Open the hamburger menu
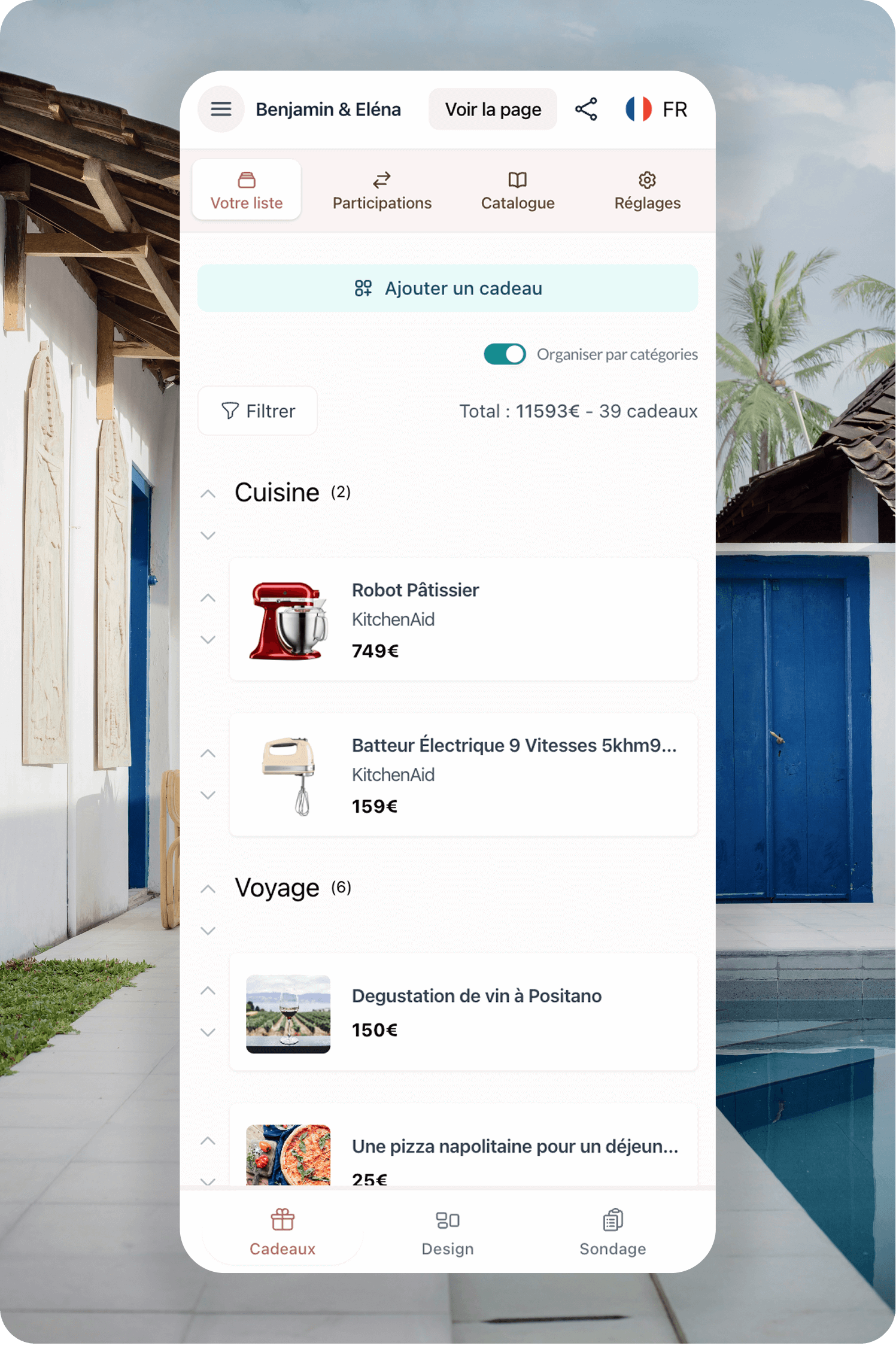This screenshot has height=1361, width=896. pos(221,109)
